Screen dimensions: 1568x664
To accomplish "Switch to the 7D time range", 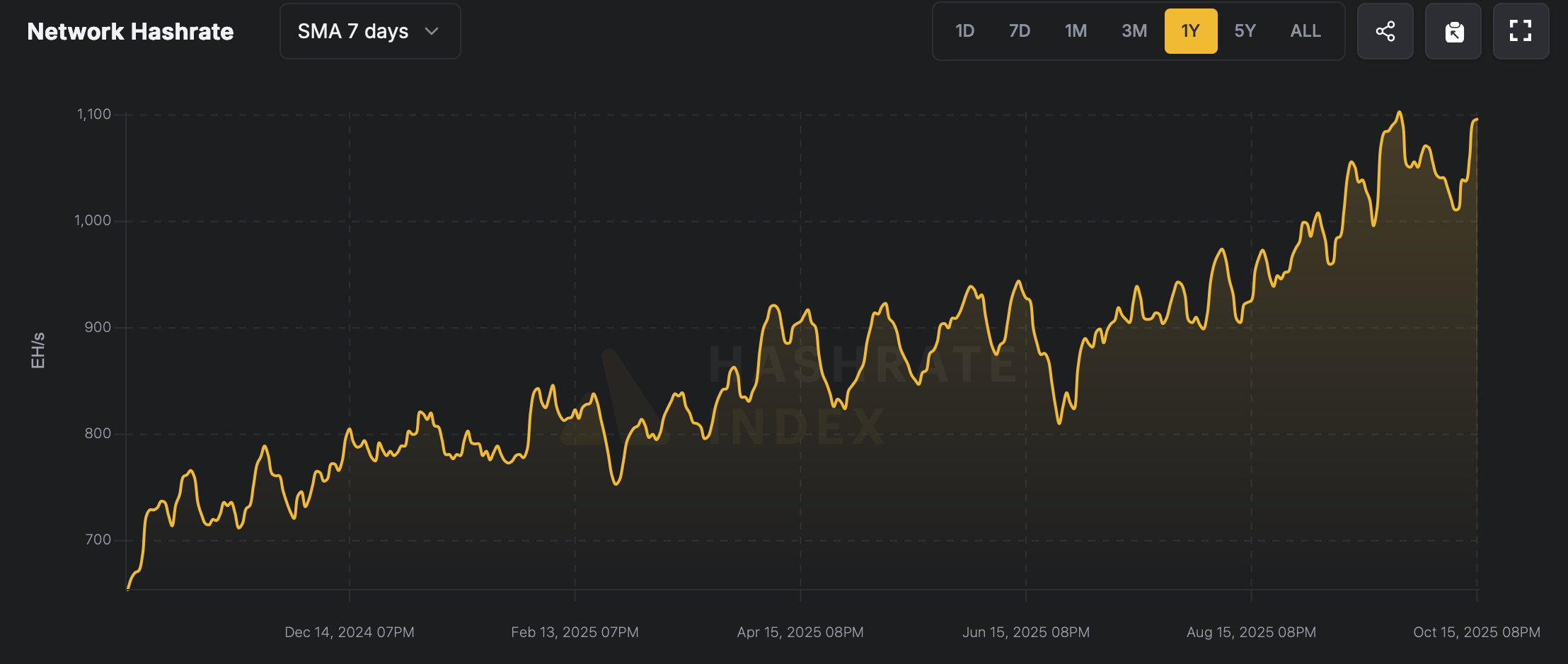I will (x=1020, y=30).
